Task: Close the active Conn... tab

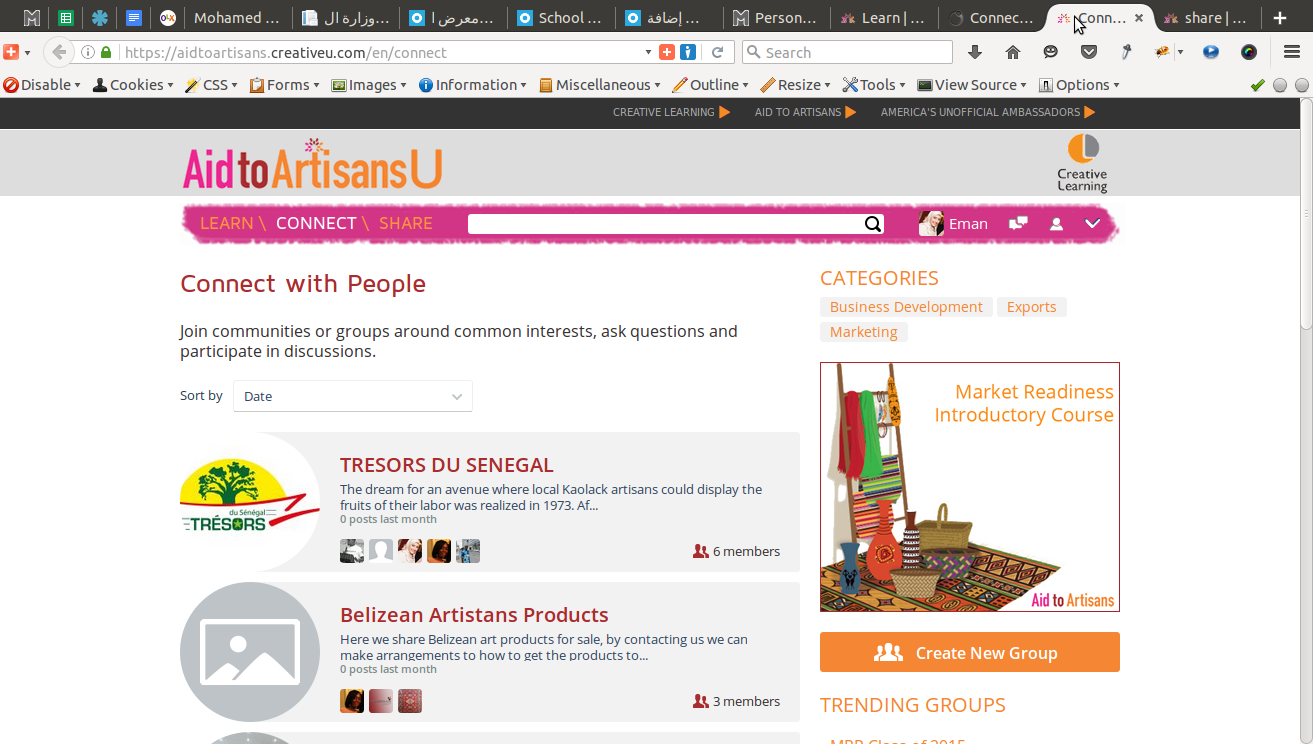Action: tap(1139, 18)
